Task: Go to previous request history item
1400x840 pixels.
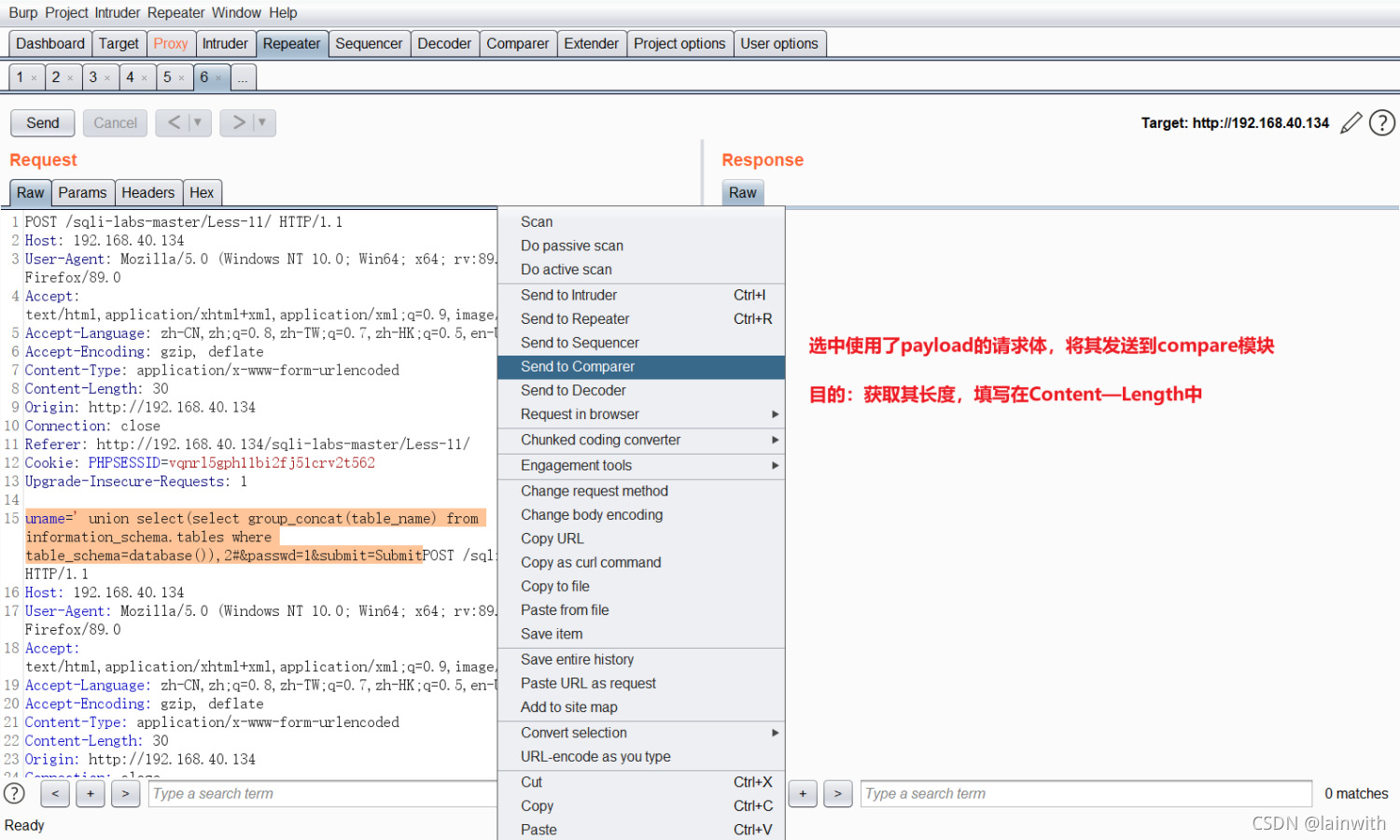Action: 174,122
